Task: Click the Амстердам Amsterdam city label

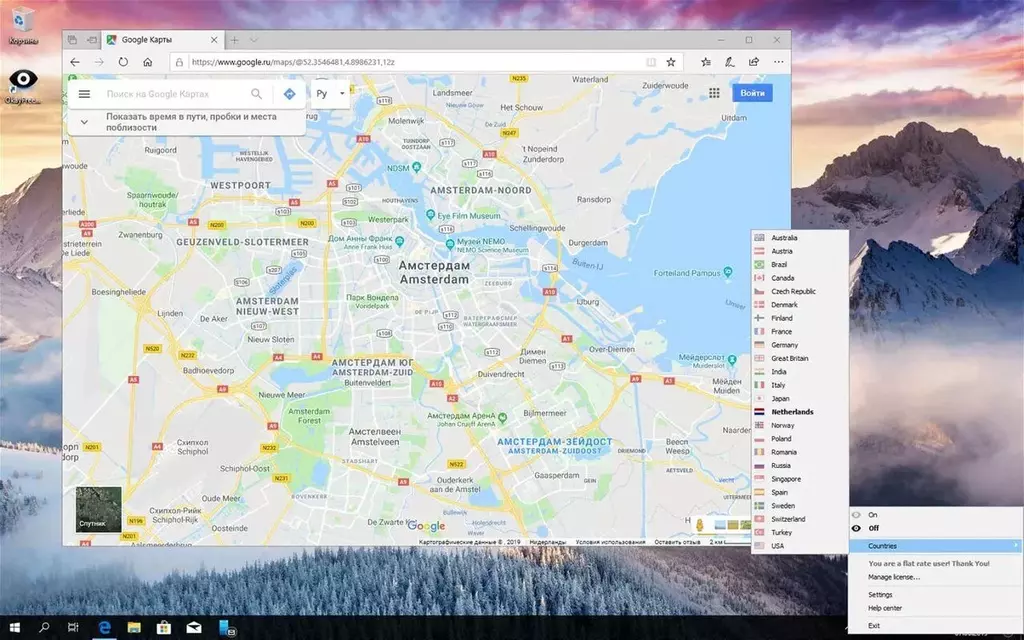Action: [434, 272]
